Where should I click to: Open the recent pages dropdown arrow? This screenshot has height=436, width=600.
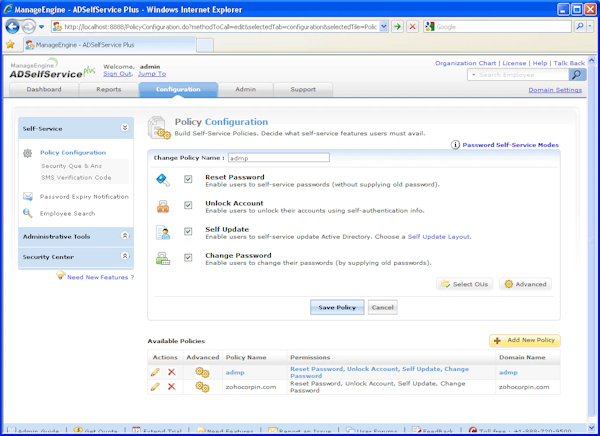(x=41, y=27)
